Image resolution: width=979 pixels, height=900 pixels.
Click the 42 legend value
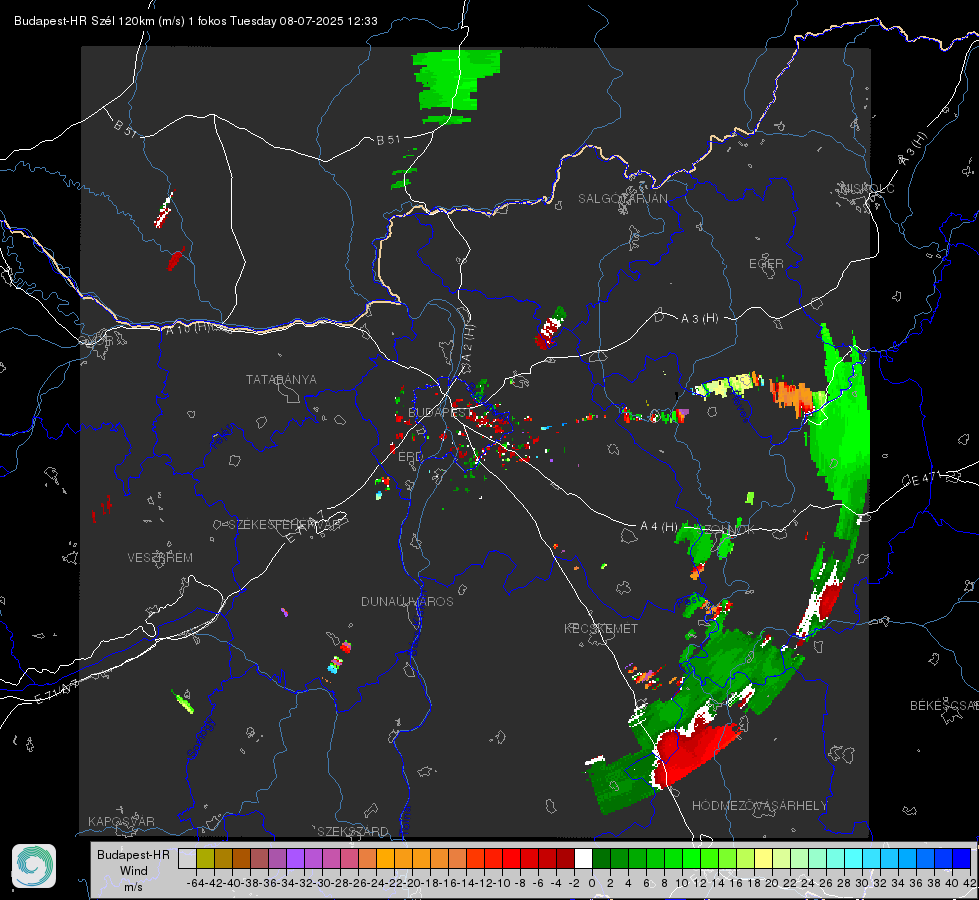(x=969, y=883)
